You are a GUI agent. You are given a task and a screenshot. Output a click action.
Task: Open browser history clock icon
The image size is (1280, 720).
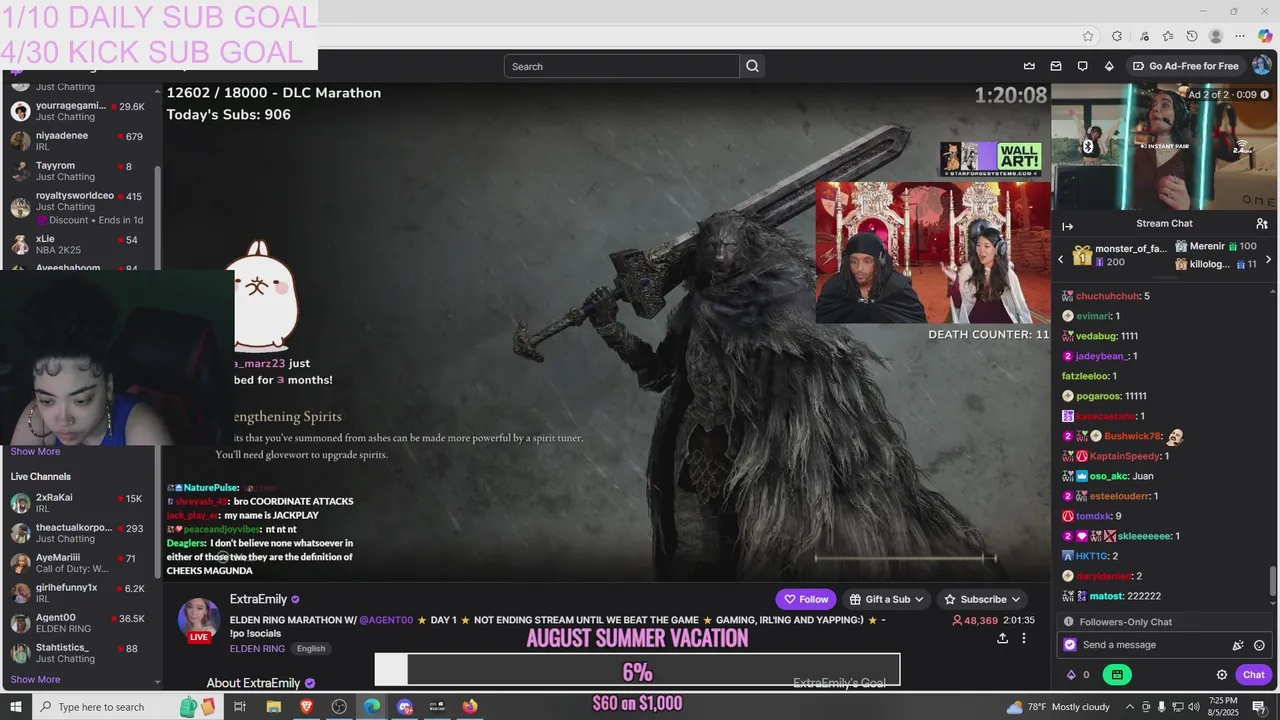pos(1192,36)
